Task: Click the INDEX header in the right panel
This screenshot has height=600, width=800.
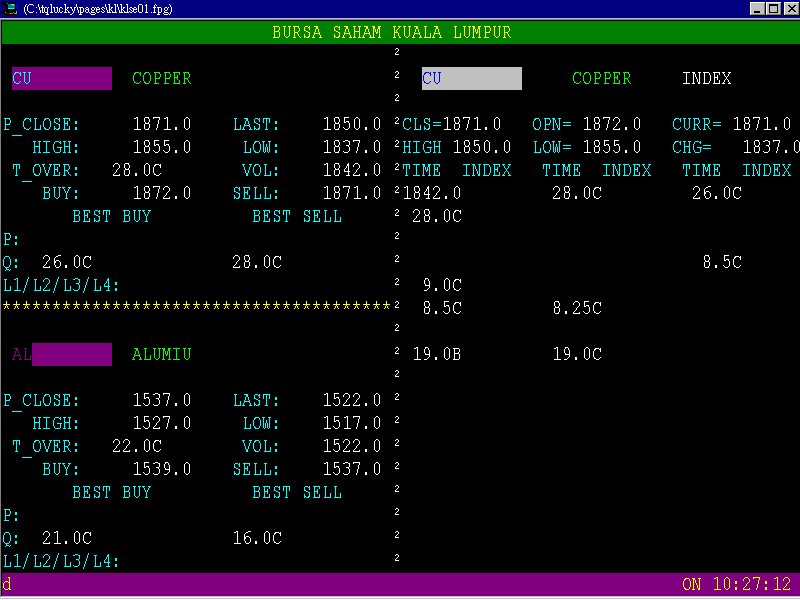Action: pos(704,78)
